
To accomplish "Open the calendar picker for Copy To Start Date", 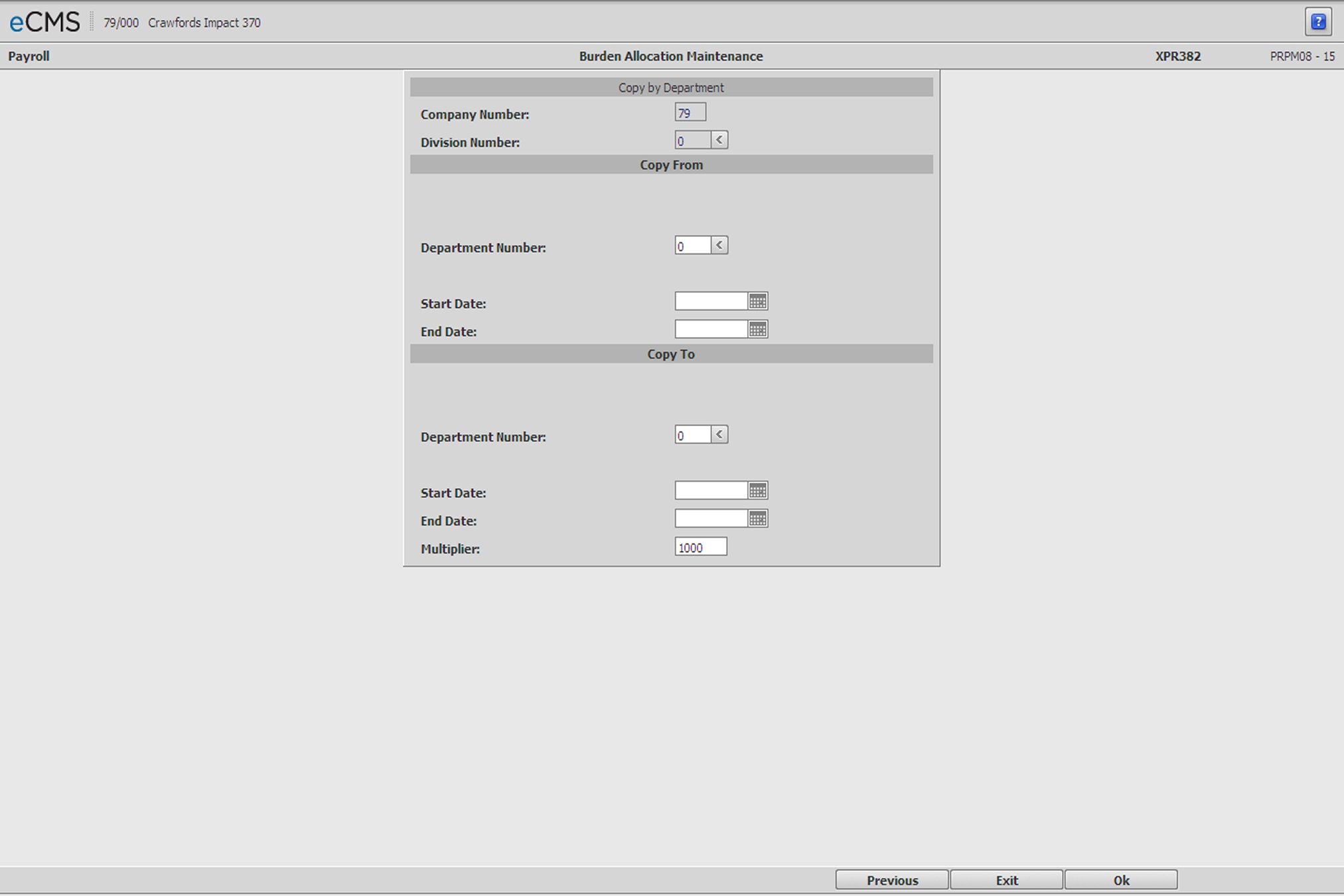I will point(759,490).
